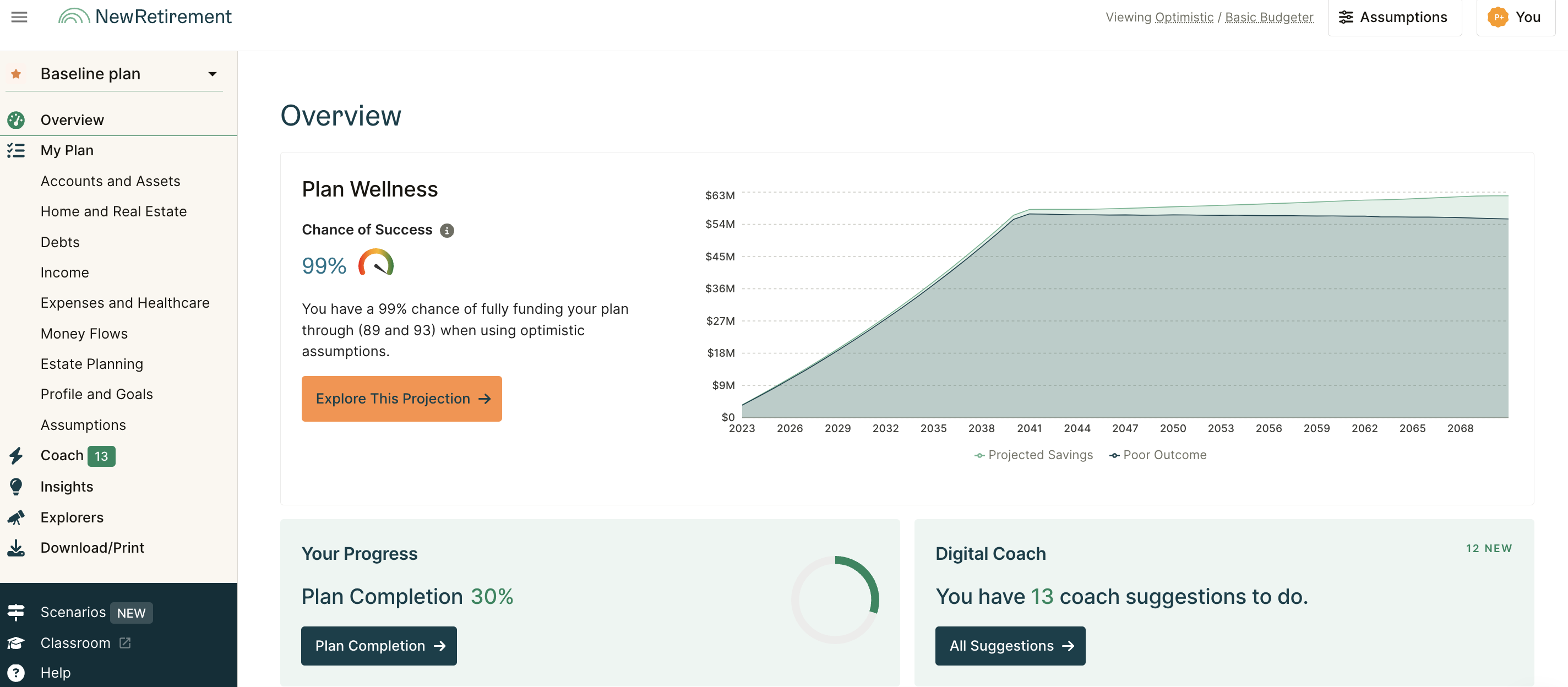Click the Coach lightning bolt icon

[17, 456]
